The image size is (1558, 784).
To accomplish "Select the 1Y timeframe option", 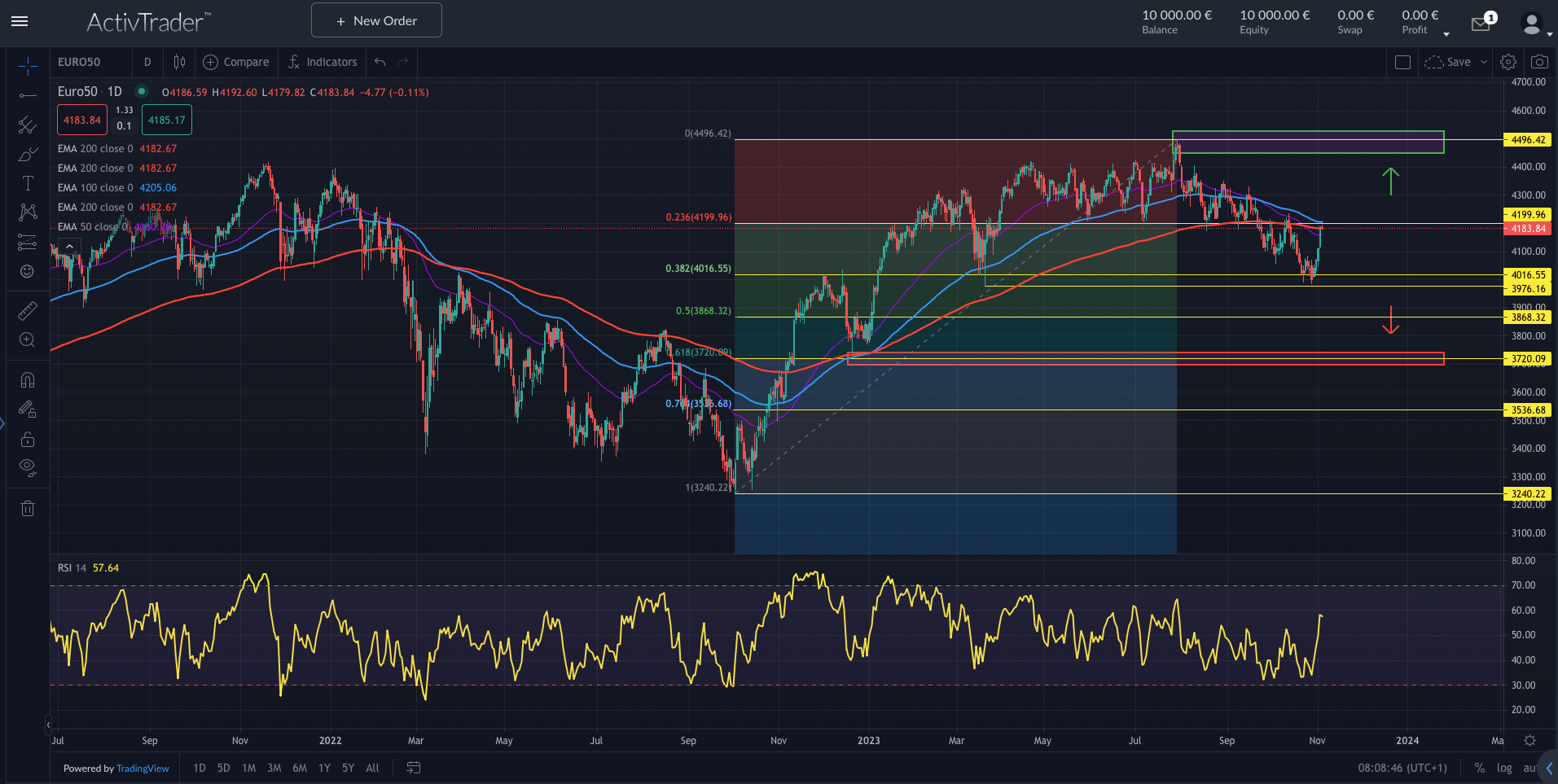I will (323, 768).
